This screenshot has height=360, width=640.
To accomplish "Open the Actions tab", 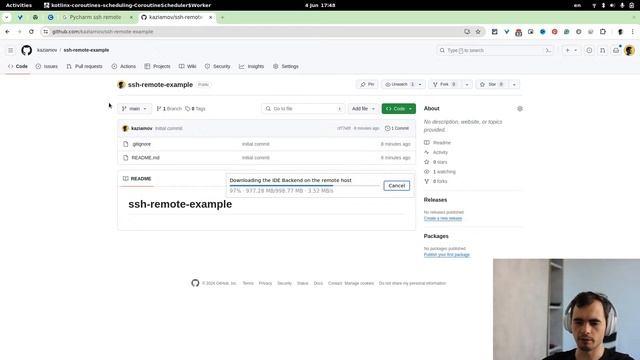I will click(x=124, y=66).
